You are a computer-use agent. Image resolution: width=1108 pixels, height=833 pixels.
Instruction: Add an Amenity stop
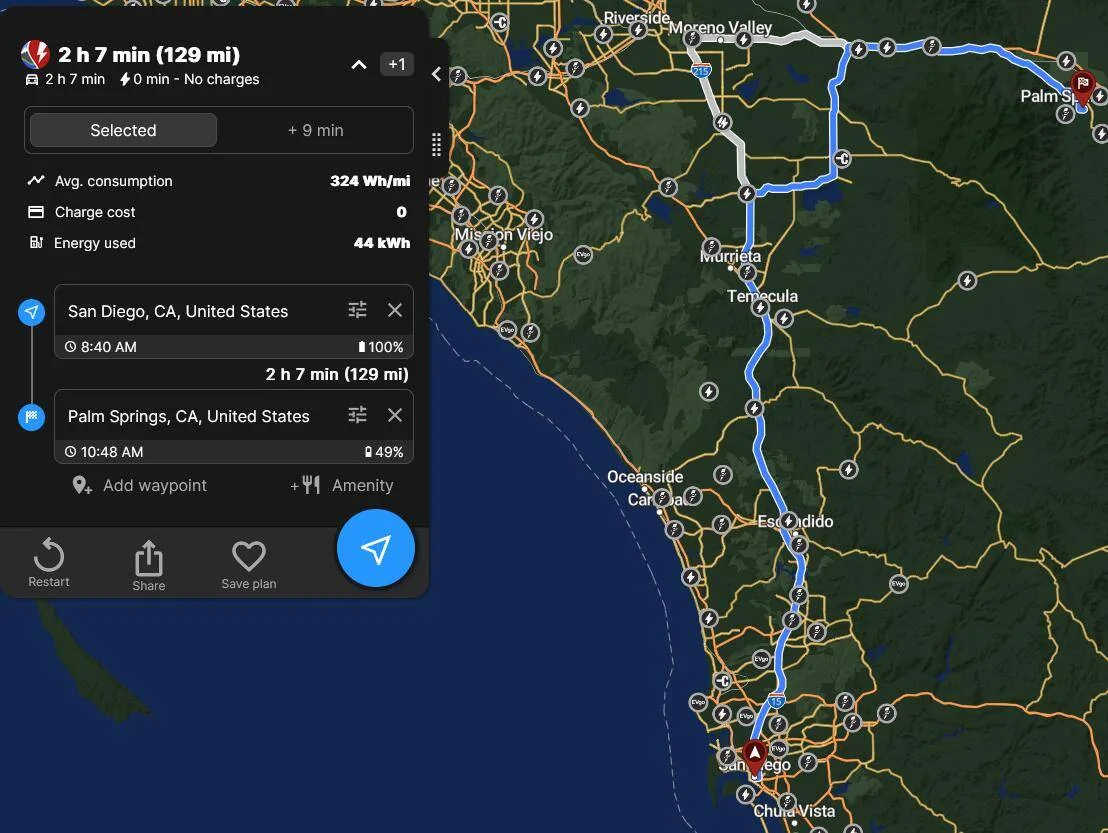pos(342,485)
